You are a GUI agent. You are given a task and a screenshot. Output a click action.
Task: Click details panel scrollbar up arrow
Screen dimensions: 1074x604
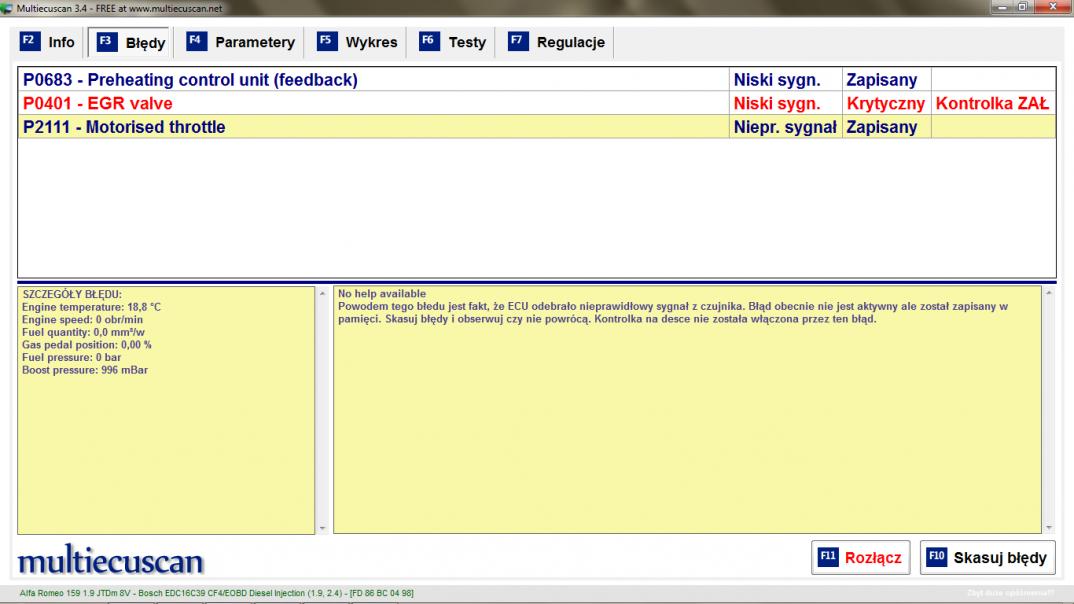click(322, 293)
